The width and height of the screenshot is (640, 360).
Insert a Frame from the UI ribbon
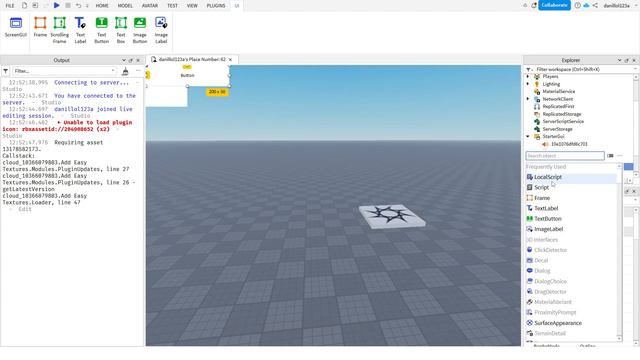click(x=40, y=27)
